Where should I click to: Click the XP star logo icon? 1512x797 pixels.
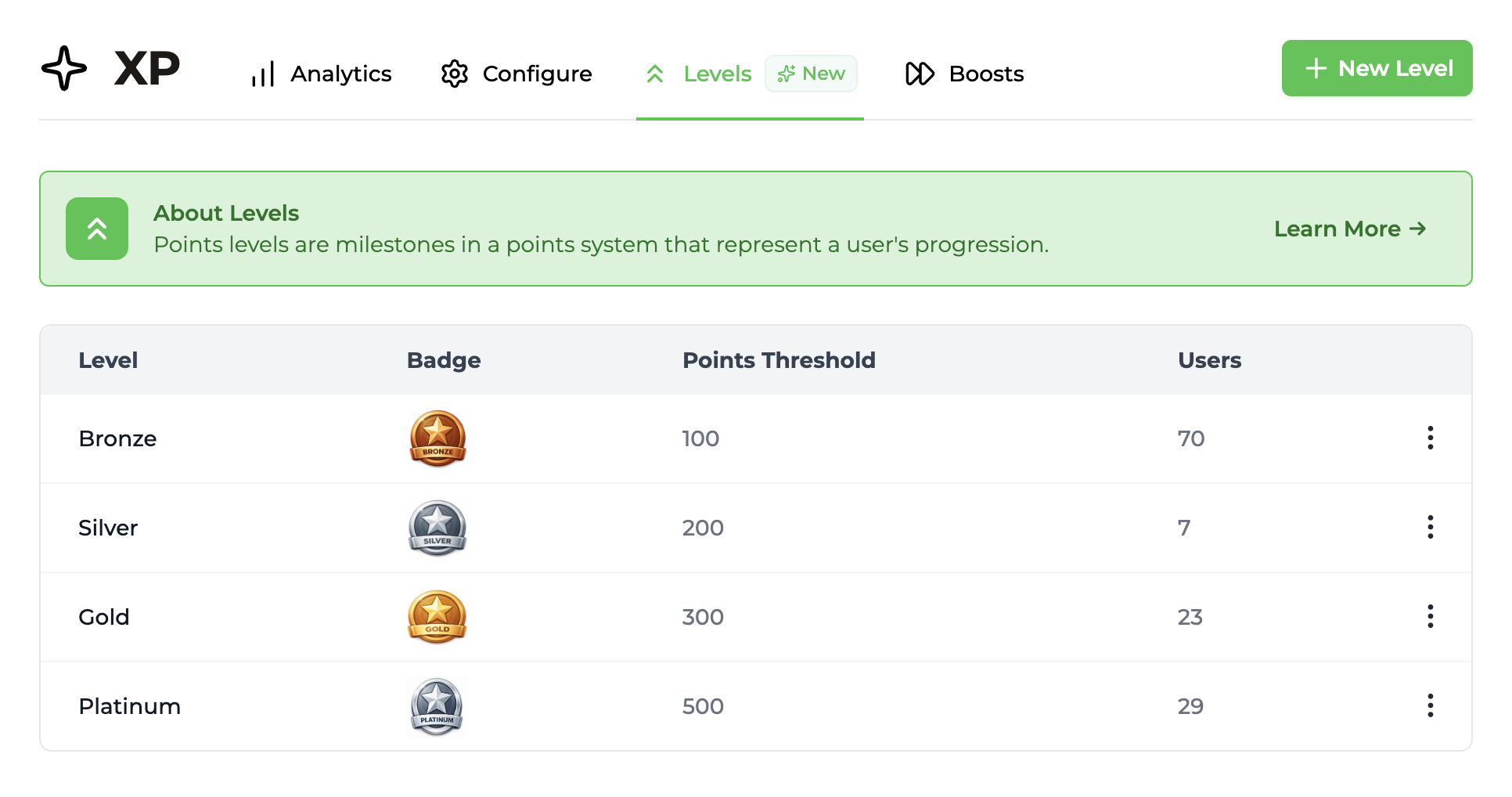coord(66,69)
